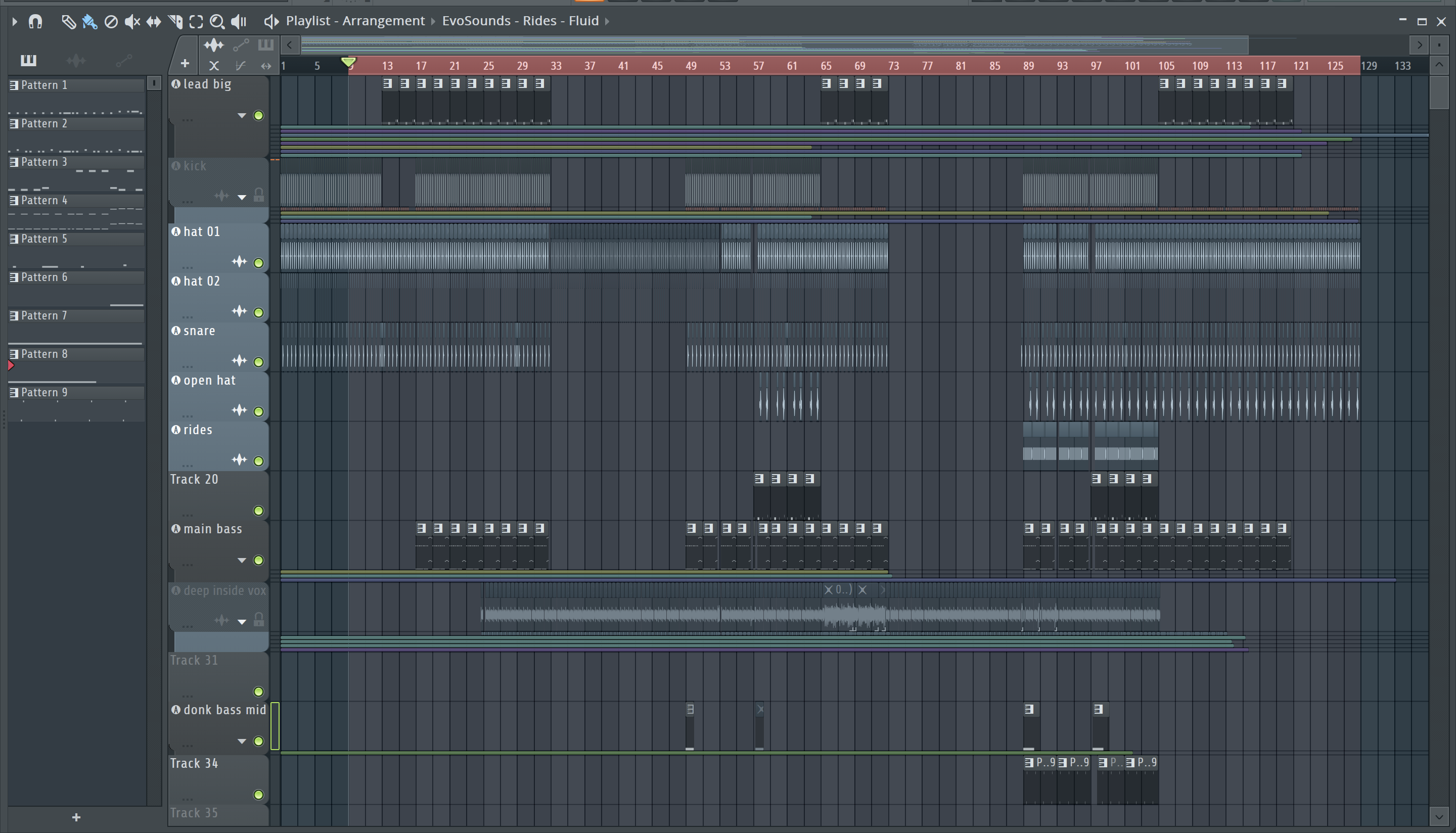
Task: Click the waveform icon on snare track
Action: pyautogui.click(x=239, y=361)
